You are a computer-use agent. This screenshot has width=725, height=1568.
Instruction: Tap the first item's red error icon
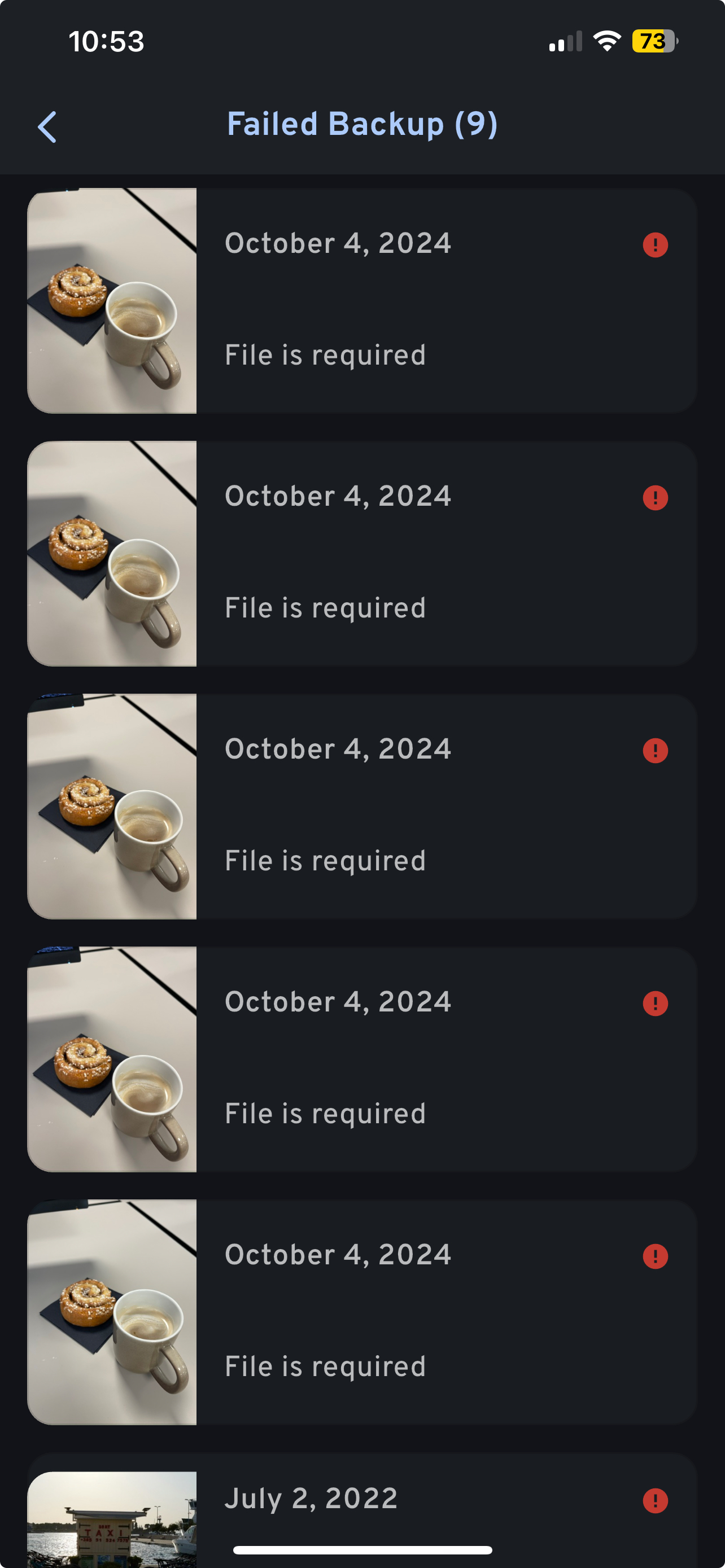(655, 245)
